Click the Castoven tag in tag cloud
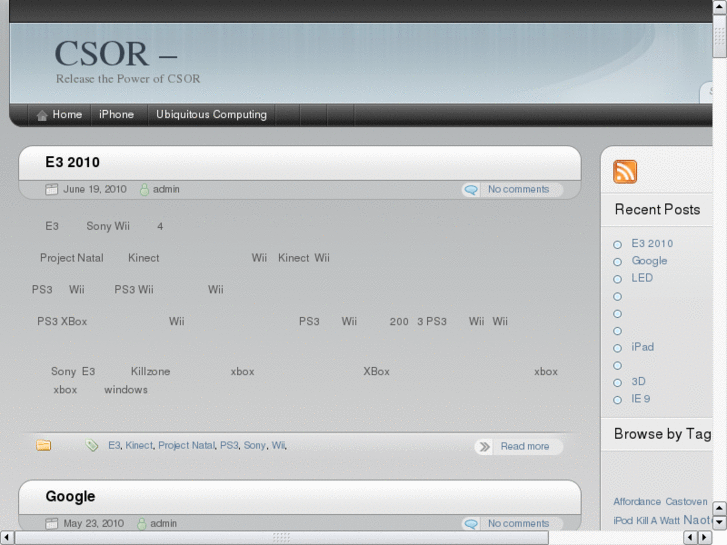The width and height of the screenshot is (727, 545). click(x=686, y=501)
